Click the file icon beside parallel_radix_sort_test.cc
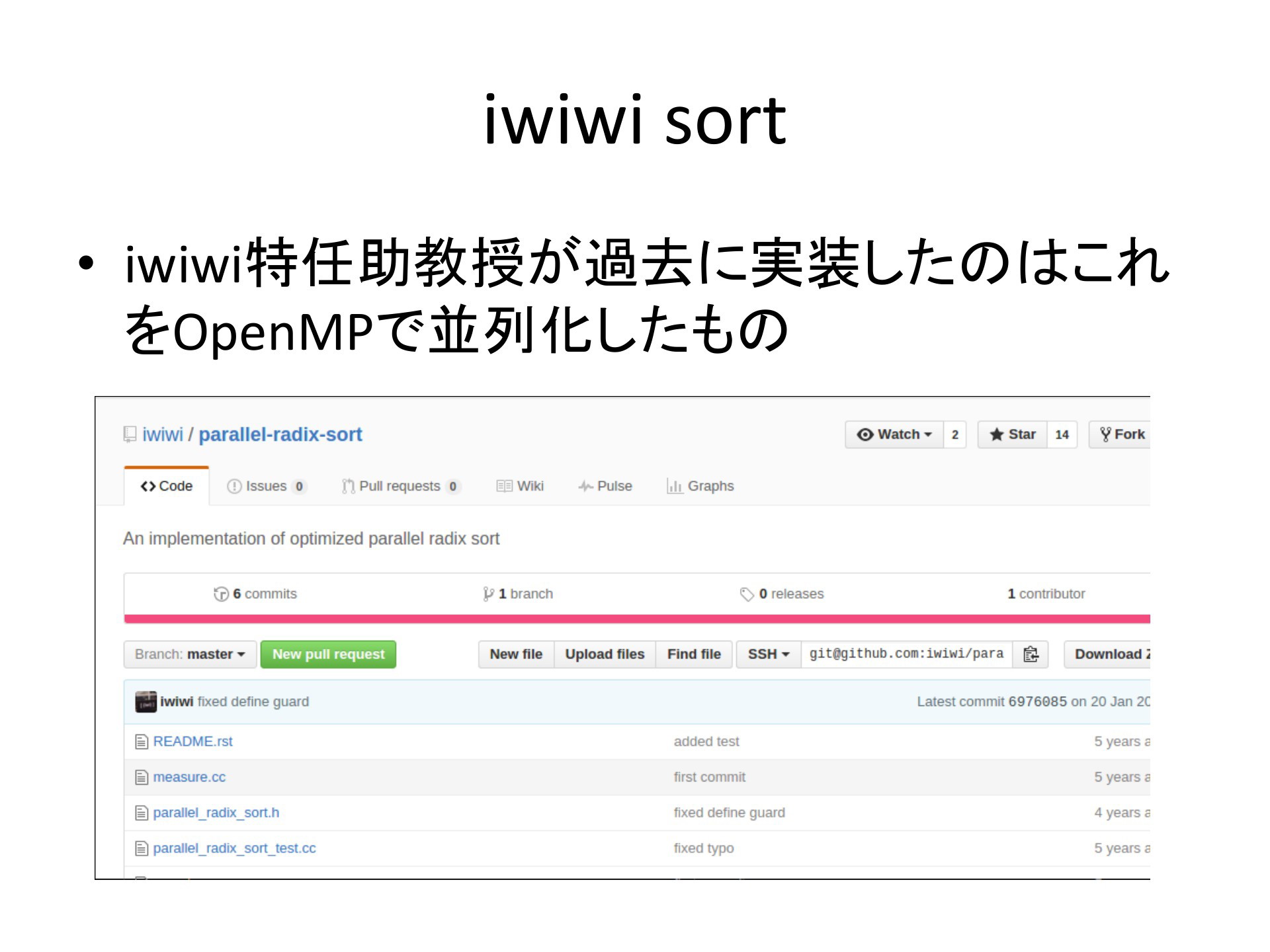Viewport: 1270px width, 952px height. (142, 848)
